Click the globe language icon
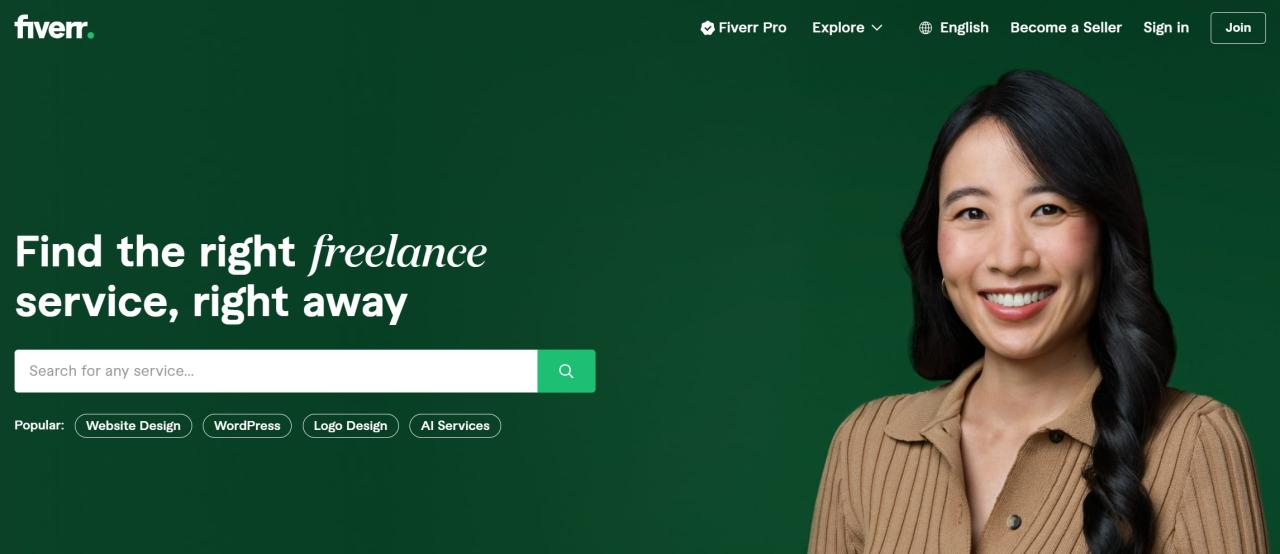Screen dimensions: 1280x554 (925, 28)
